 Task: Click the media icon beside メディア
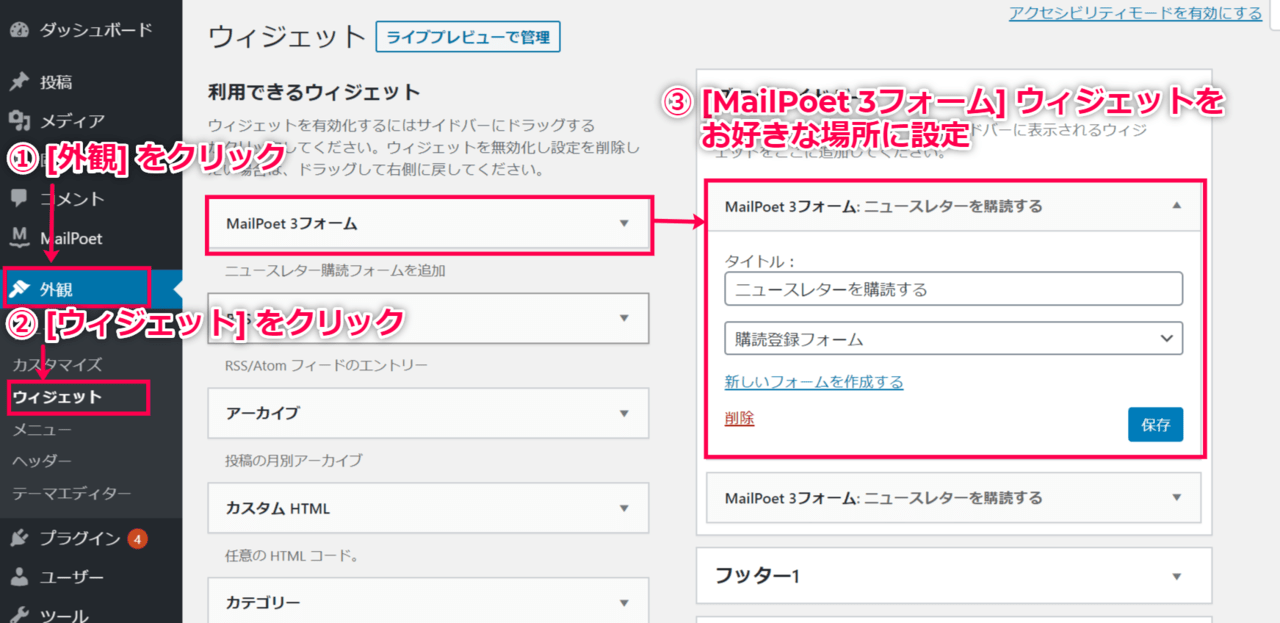[x=19, y=121]
